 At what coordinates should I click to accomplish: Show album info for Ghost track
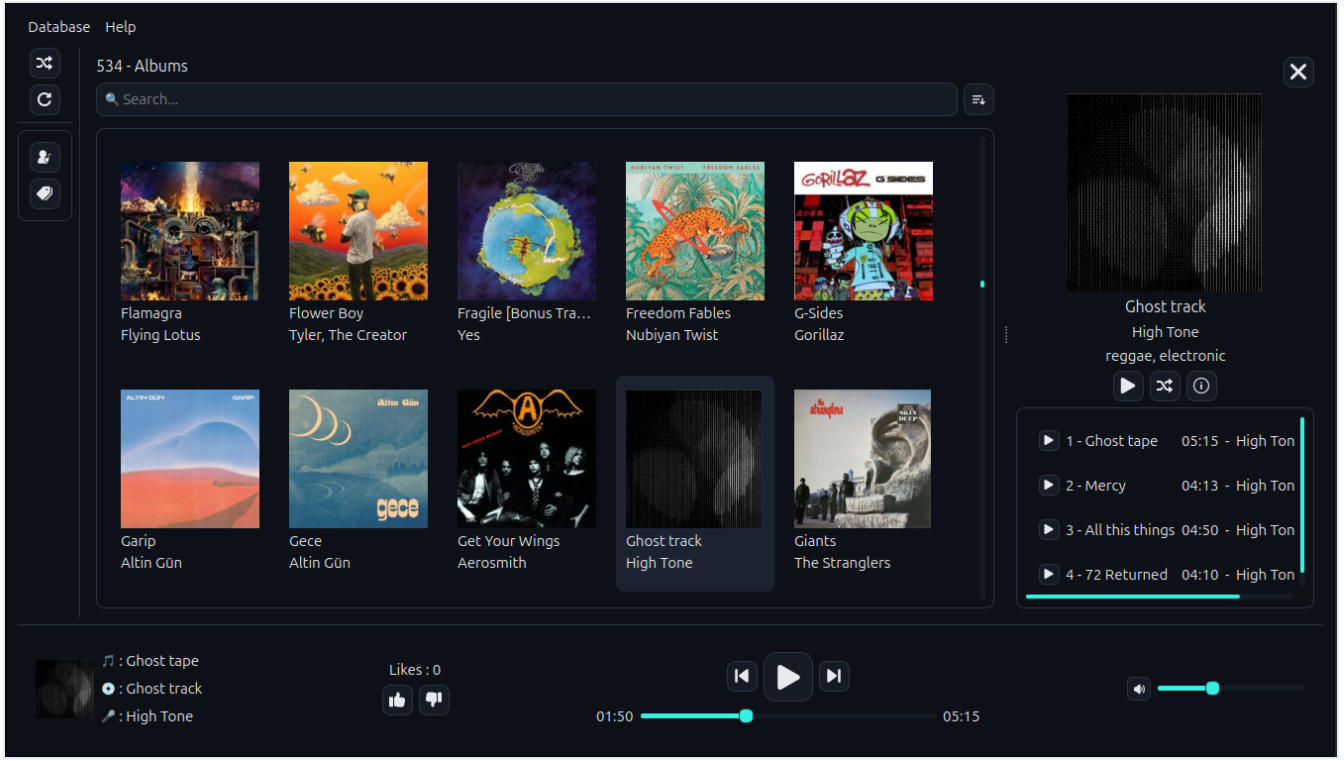pos(1201,386)
